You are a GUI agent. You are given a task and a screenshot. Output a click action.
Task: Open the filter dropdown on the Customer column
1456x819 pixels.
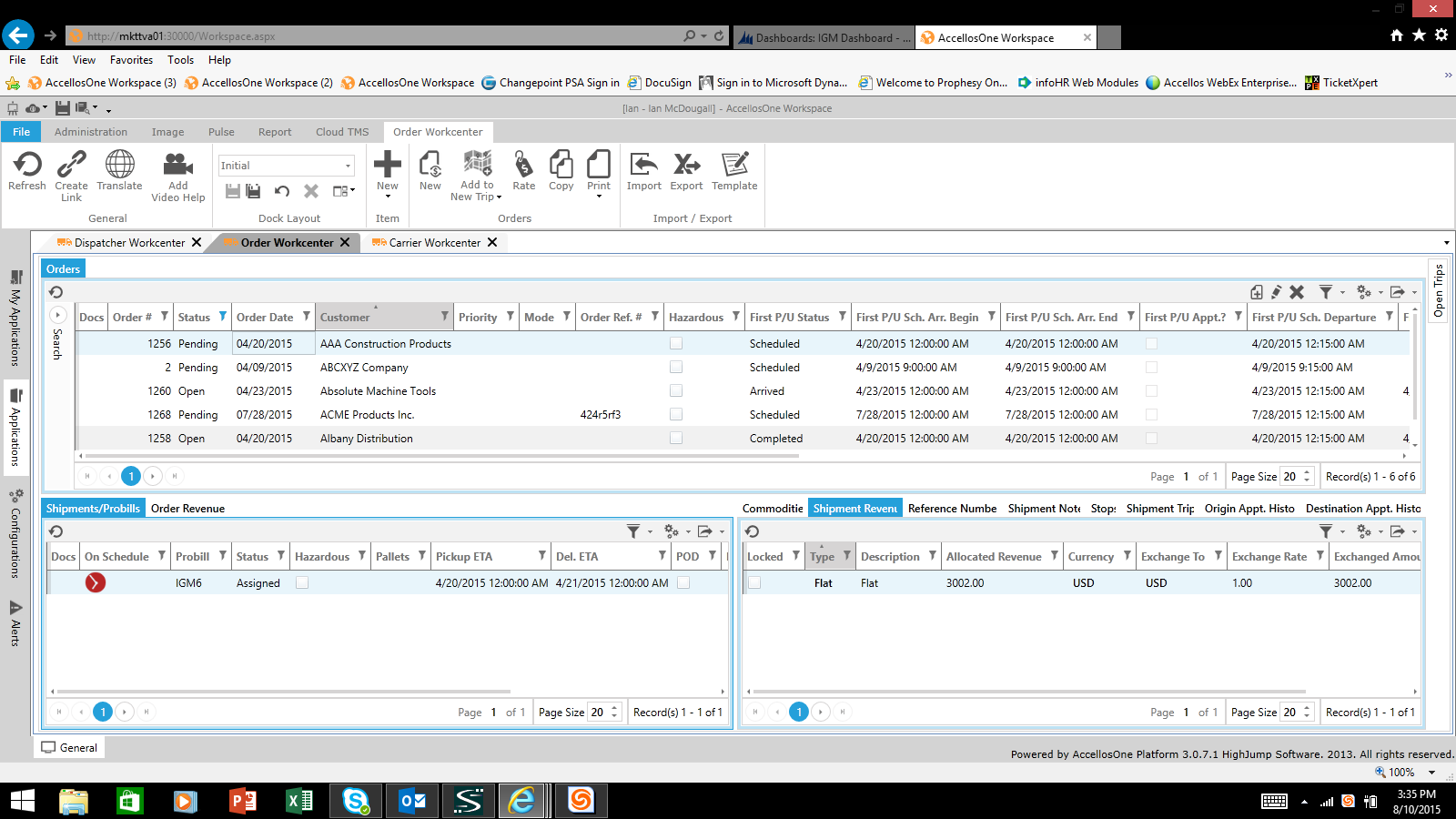point(445,317)
